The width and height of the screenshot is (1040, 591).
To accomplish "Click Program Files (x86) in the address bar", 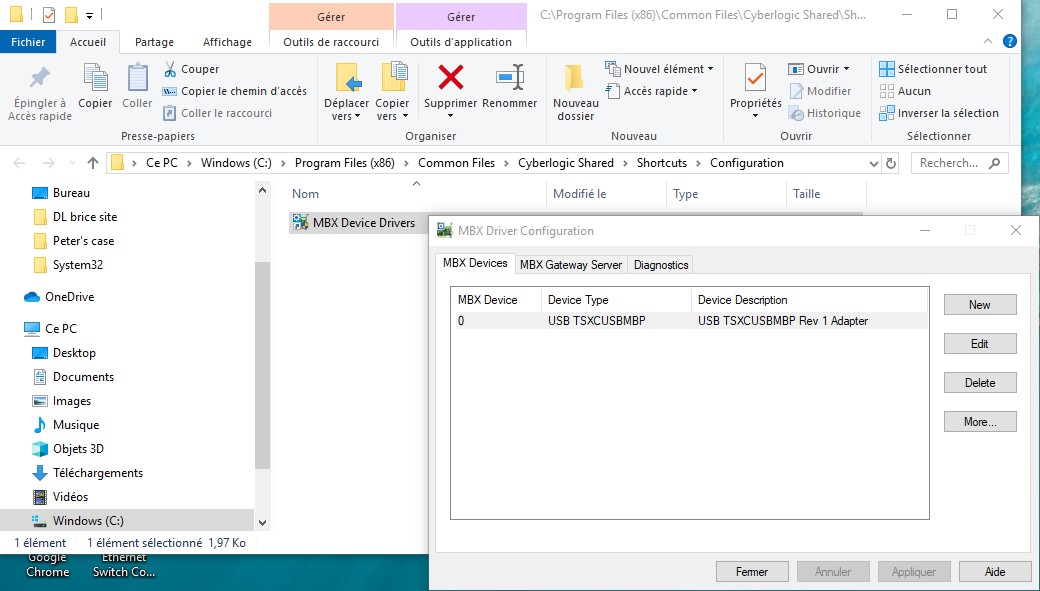I will [344, 163].
